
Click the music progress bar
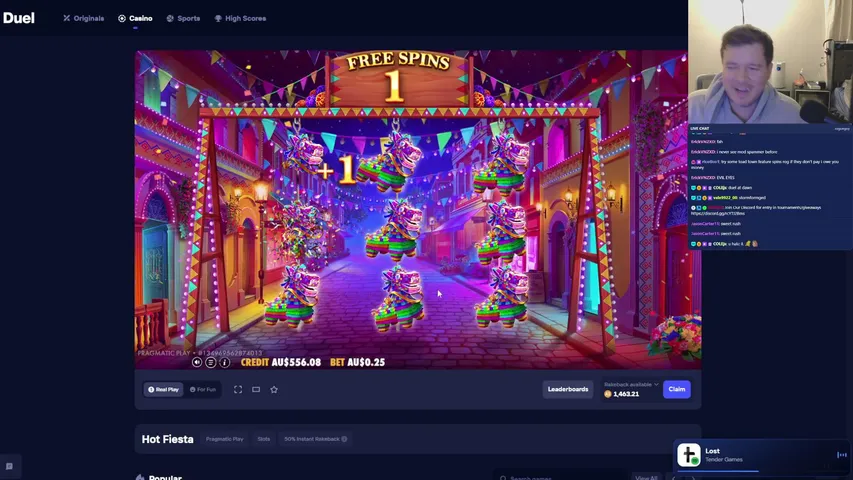pos(762,471)
